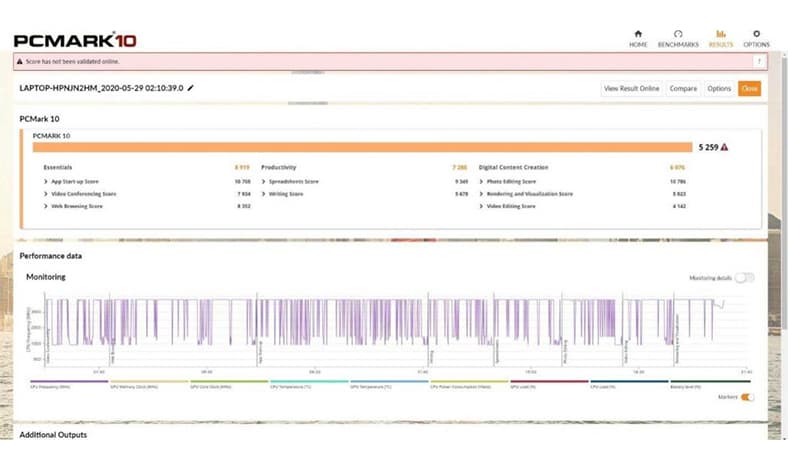Select the CPU Frequency legend swatch
Image resolution: width=788 pixels, height=470 pixels.
pyautogui.click(x=69, y=382)
